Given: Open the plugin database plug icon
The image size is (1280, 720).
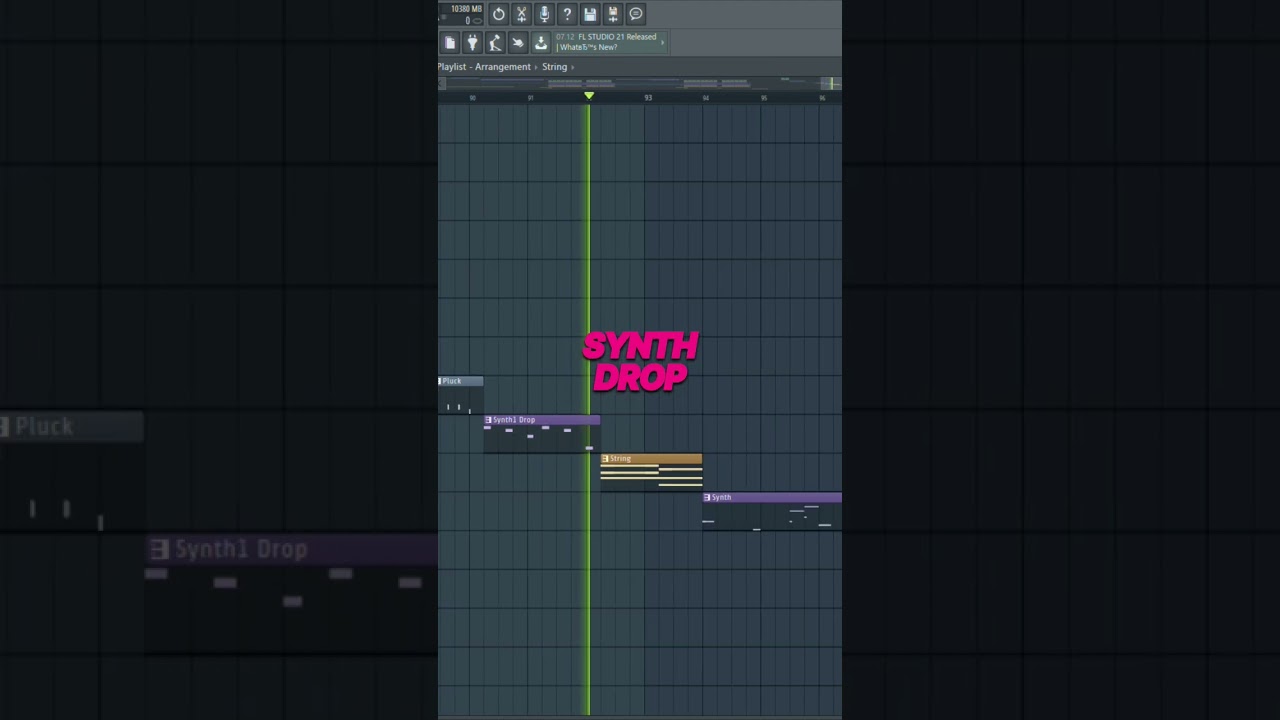Looking at the screenshot, I should (473, 42).
